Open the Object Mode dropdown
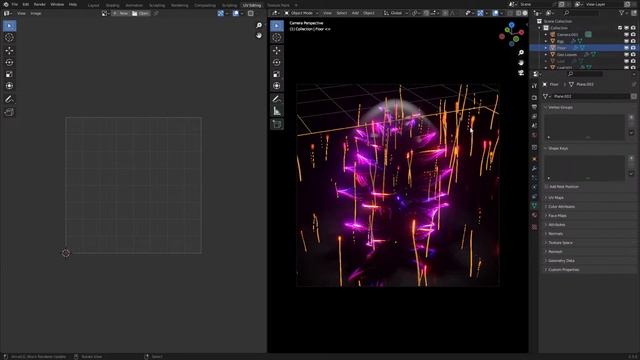The width and height of the screenshot is (640, 360). (302, 13)
